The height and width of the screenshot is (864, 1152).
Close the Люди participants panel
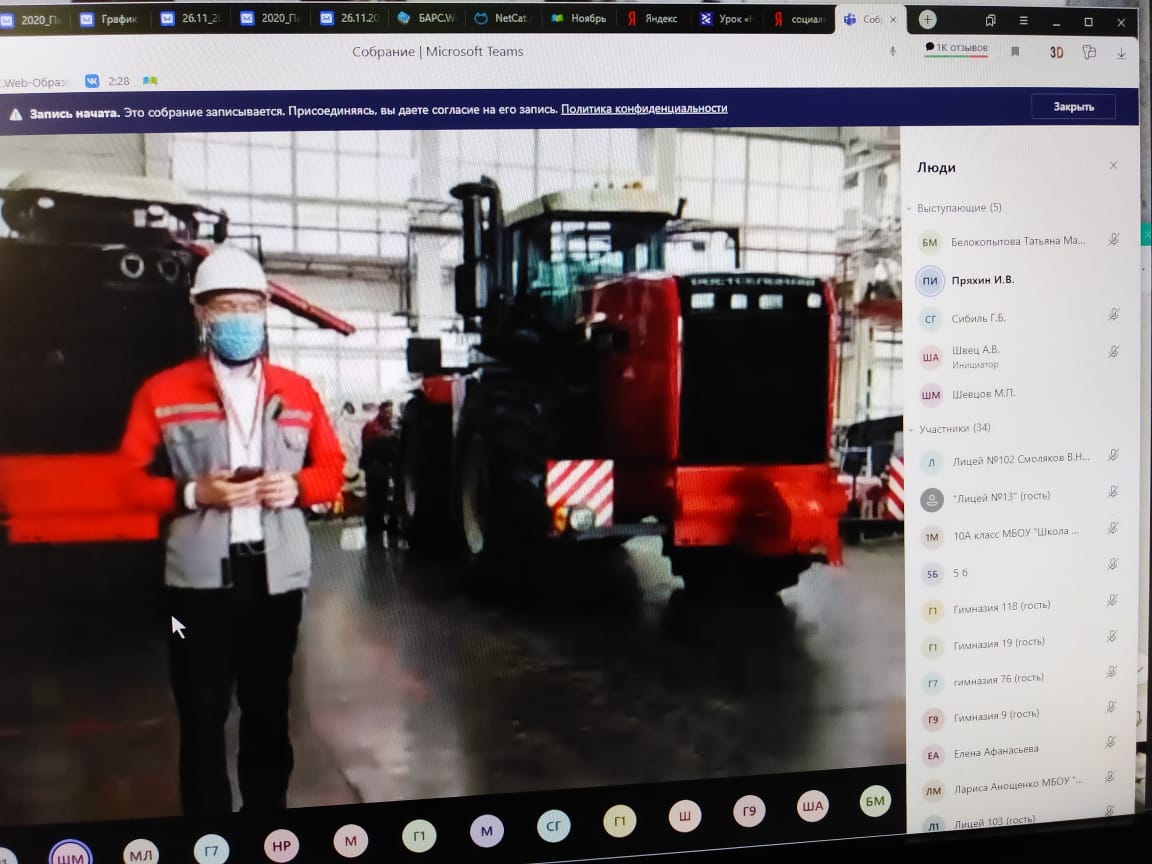click(x=1114, y=165)
